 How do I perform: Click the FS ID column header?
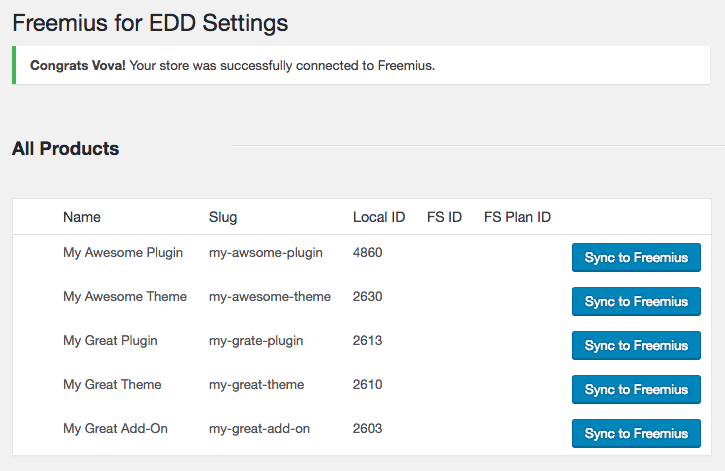click(444, 217)
